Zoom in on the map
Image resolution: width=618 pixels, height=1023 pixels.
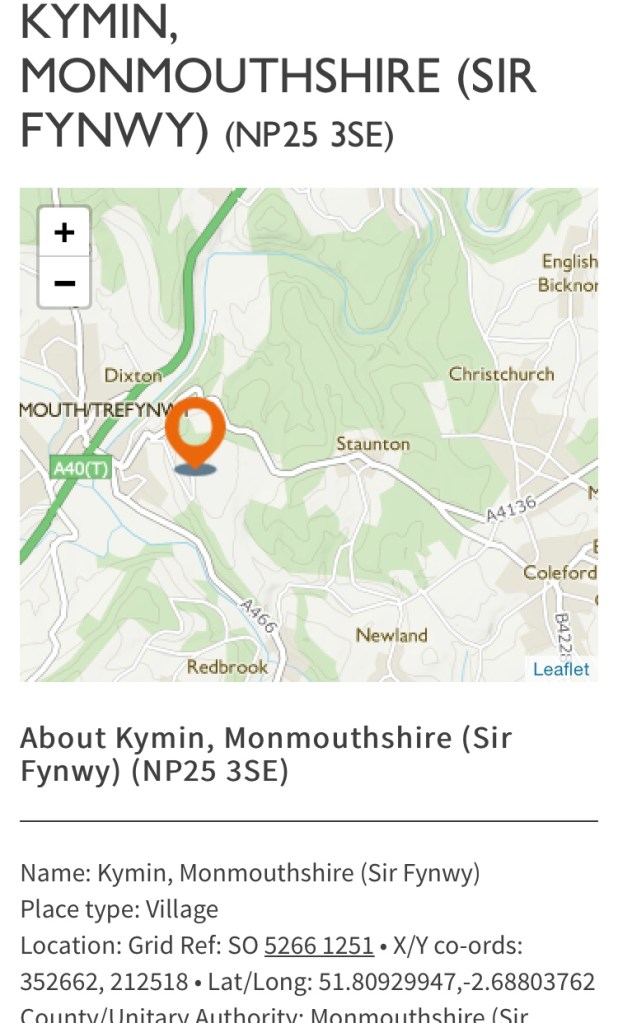(x=64, y=232)
